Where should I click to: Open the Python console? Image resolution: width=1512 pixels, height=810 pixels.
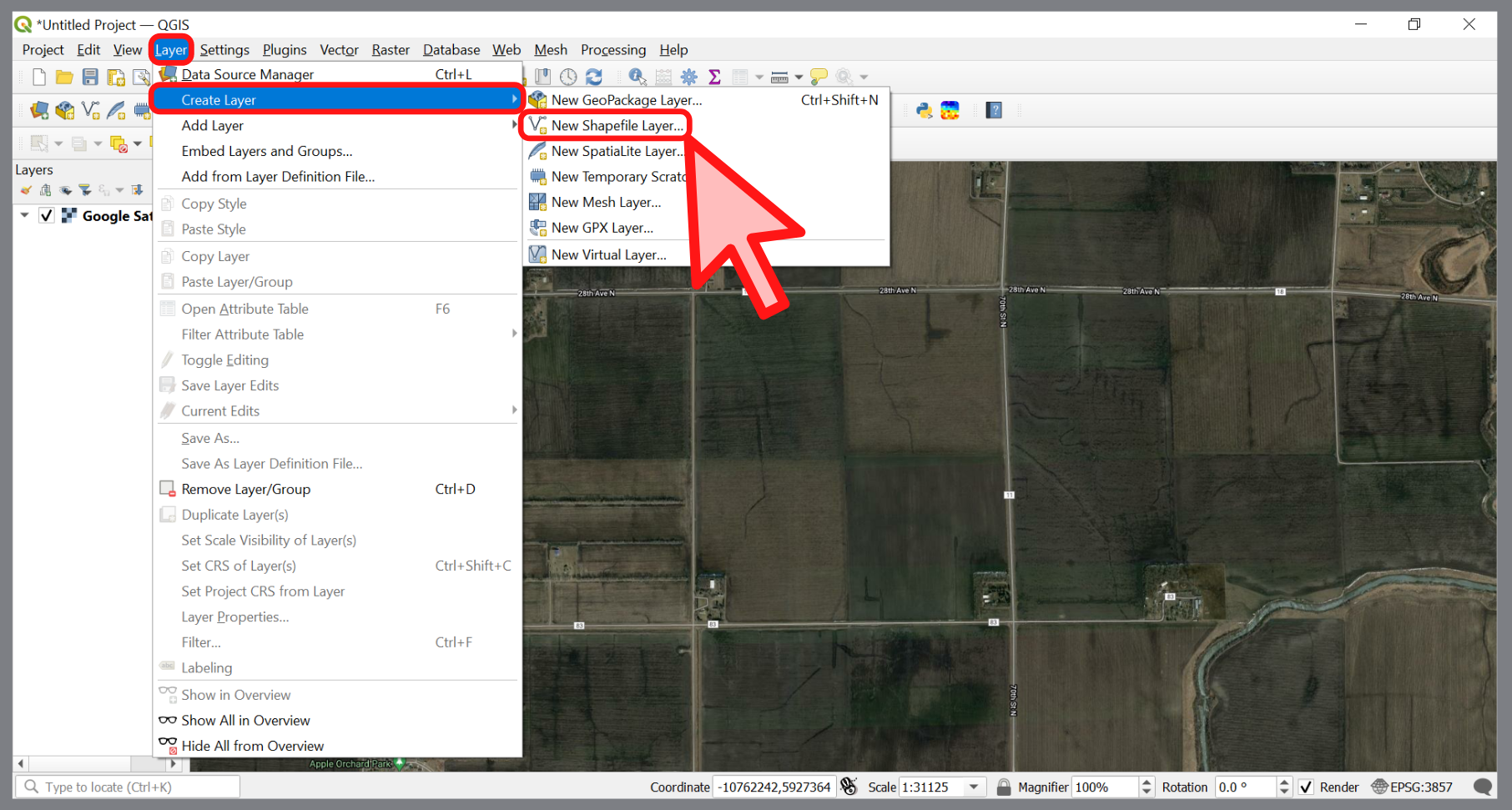coord(924,110)
